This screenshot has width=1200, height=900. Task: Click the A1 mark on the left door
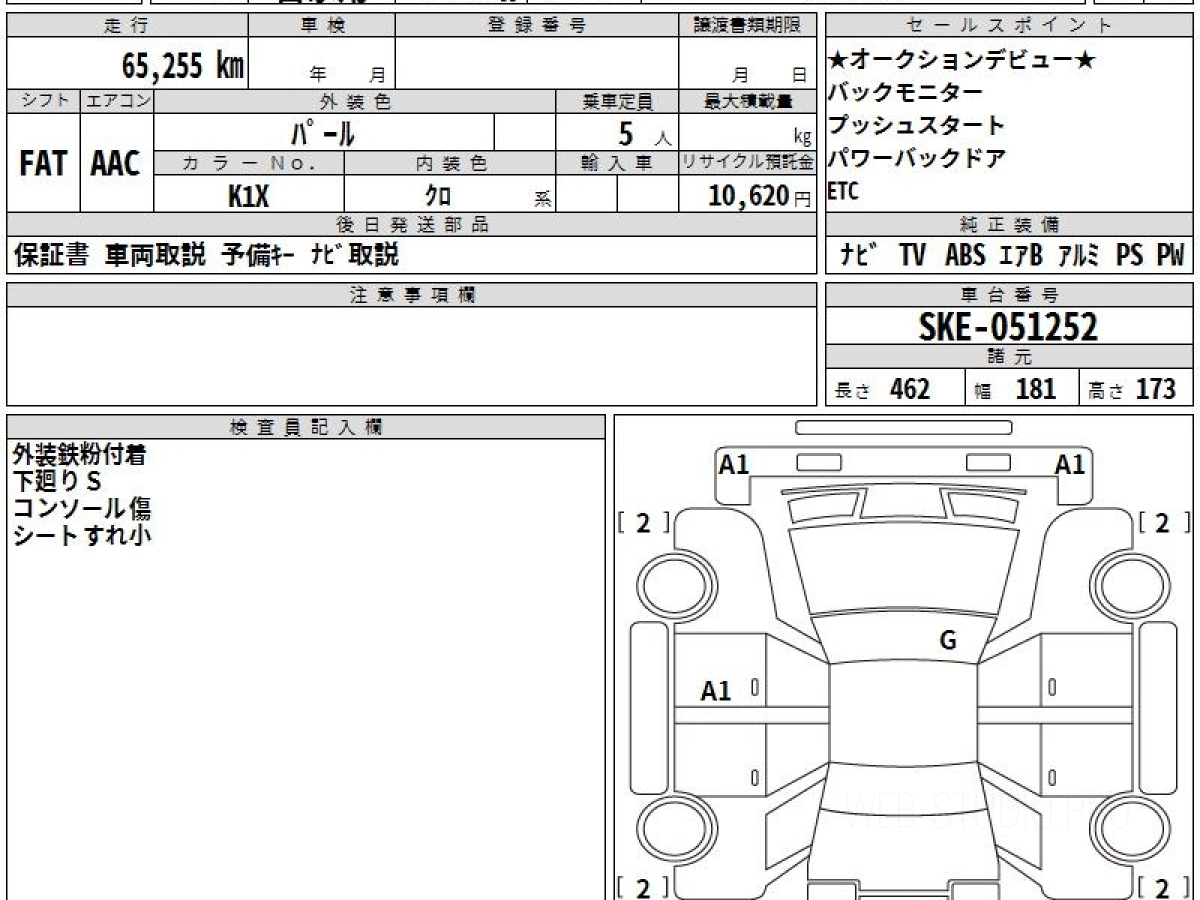coord(716,690)
